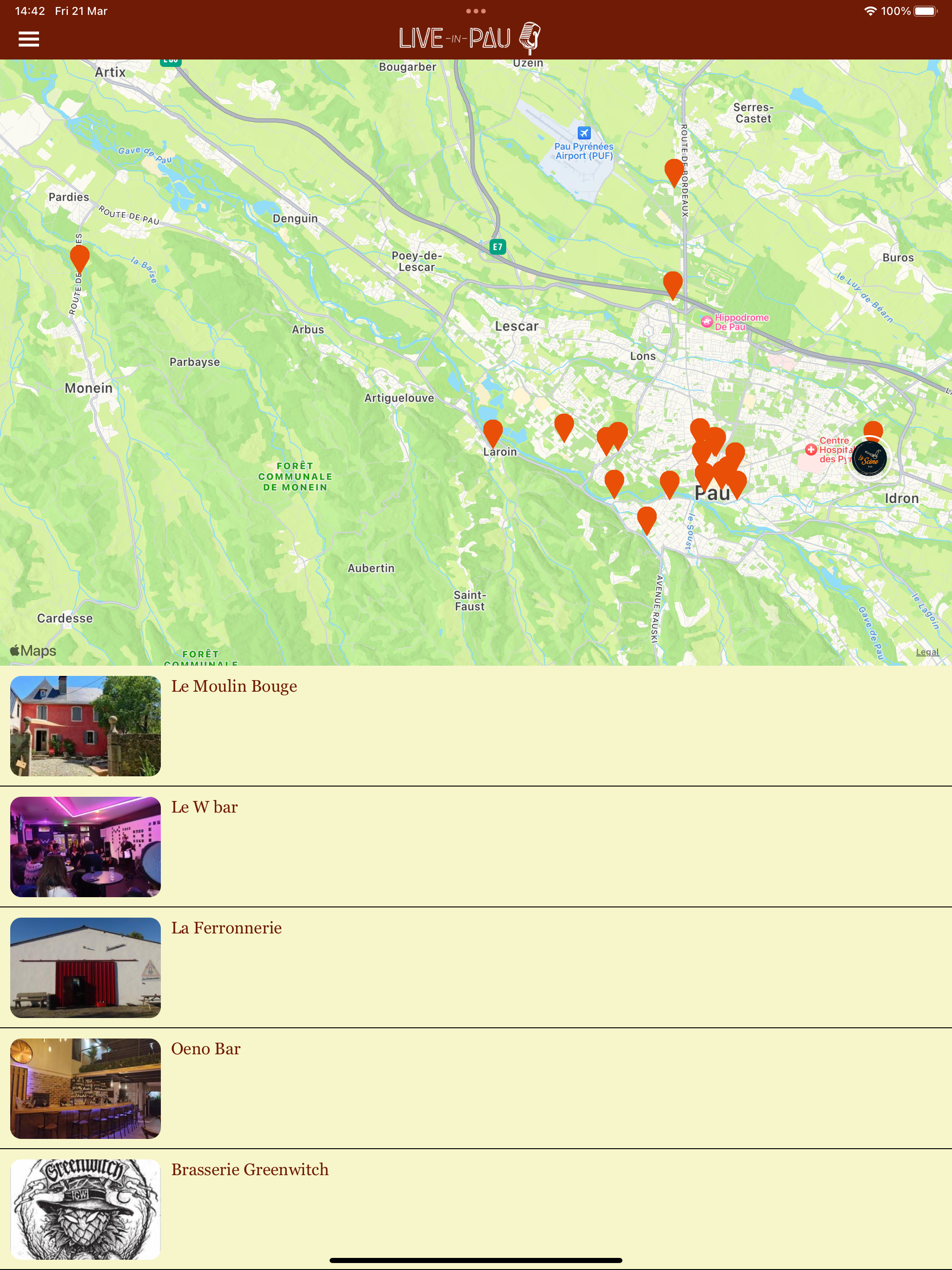Viewport: 952px width, 1270px height.
Task: Open the hamburger menu
Action: point(29,39)
